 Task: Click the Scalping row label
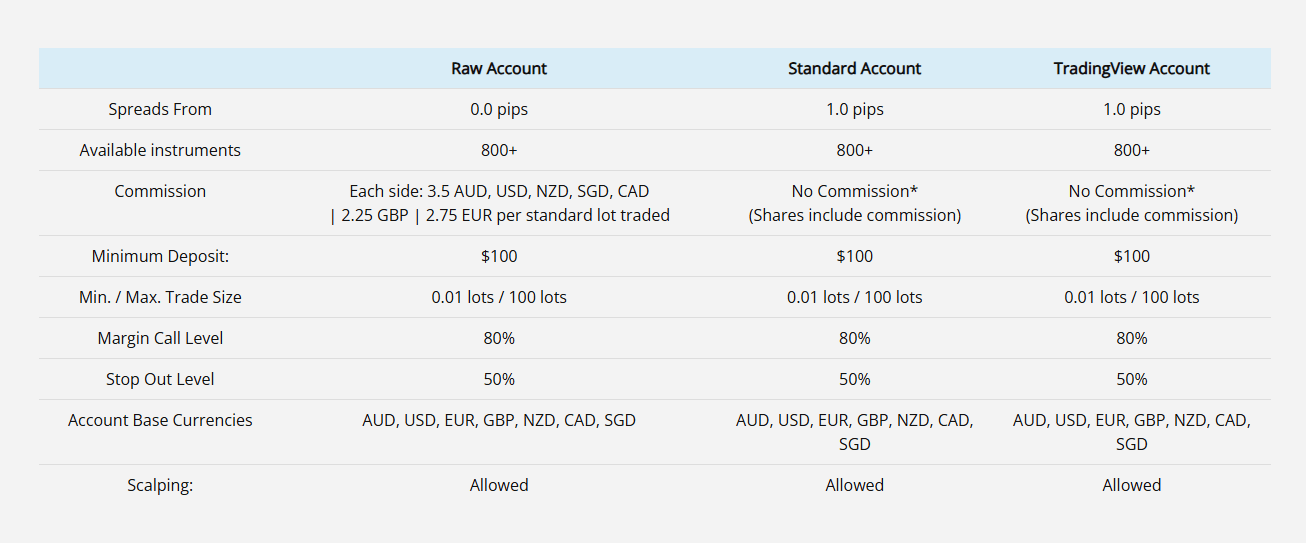(160, 486)
